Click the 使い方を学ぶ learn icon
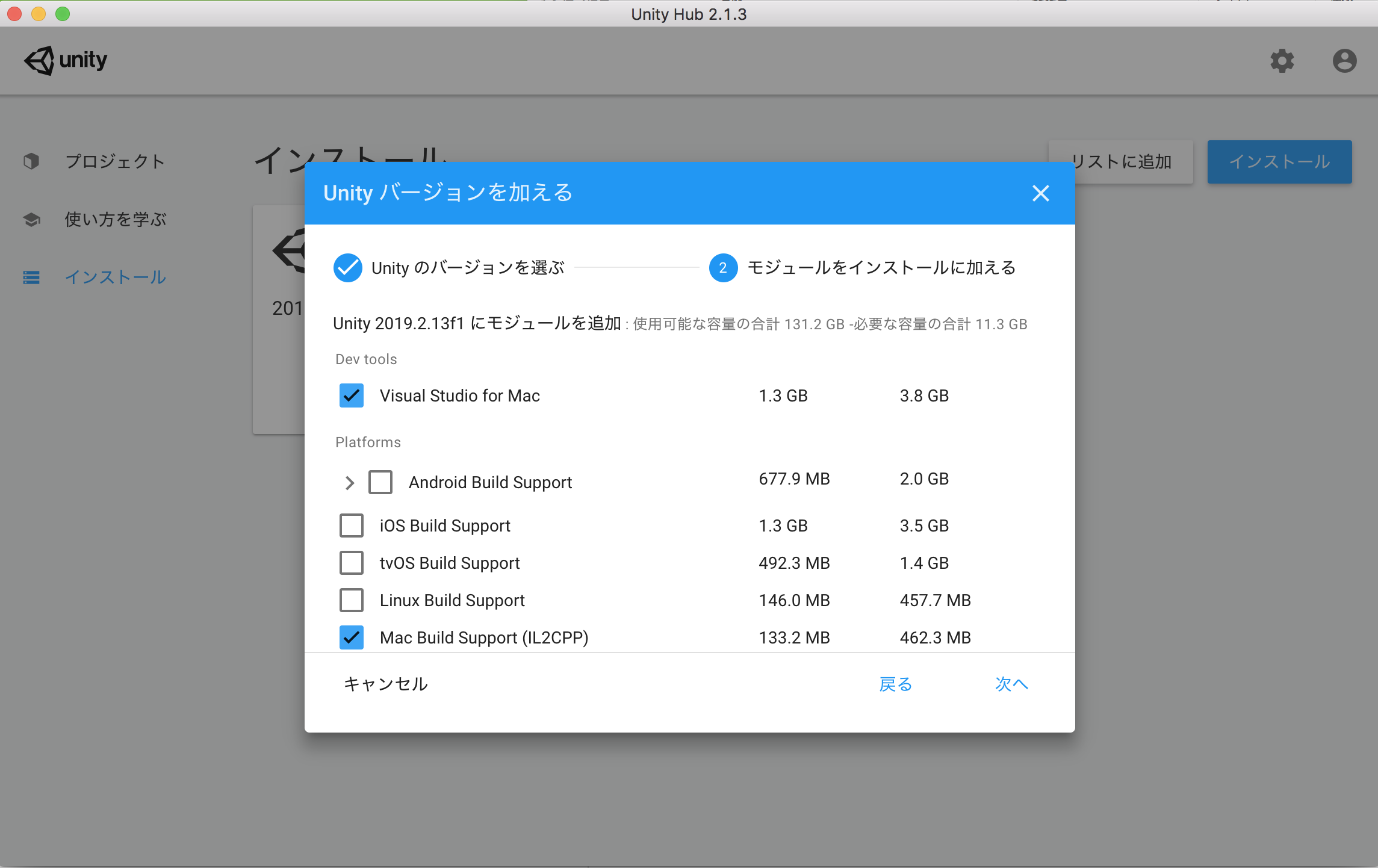Viewport: 1378px width, 868px height. pos(31,219)
